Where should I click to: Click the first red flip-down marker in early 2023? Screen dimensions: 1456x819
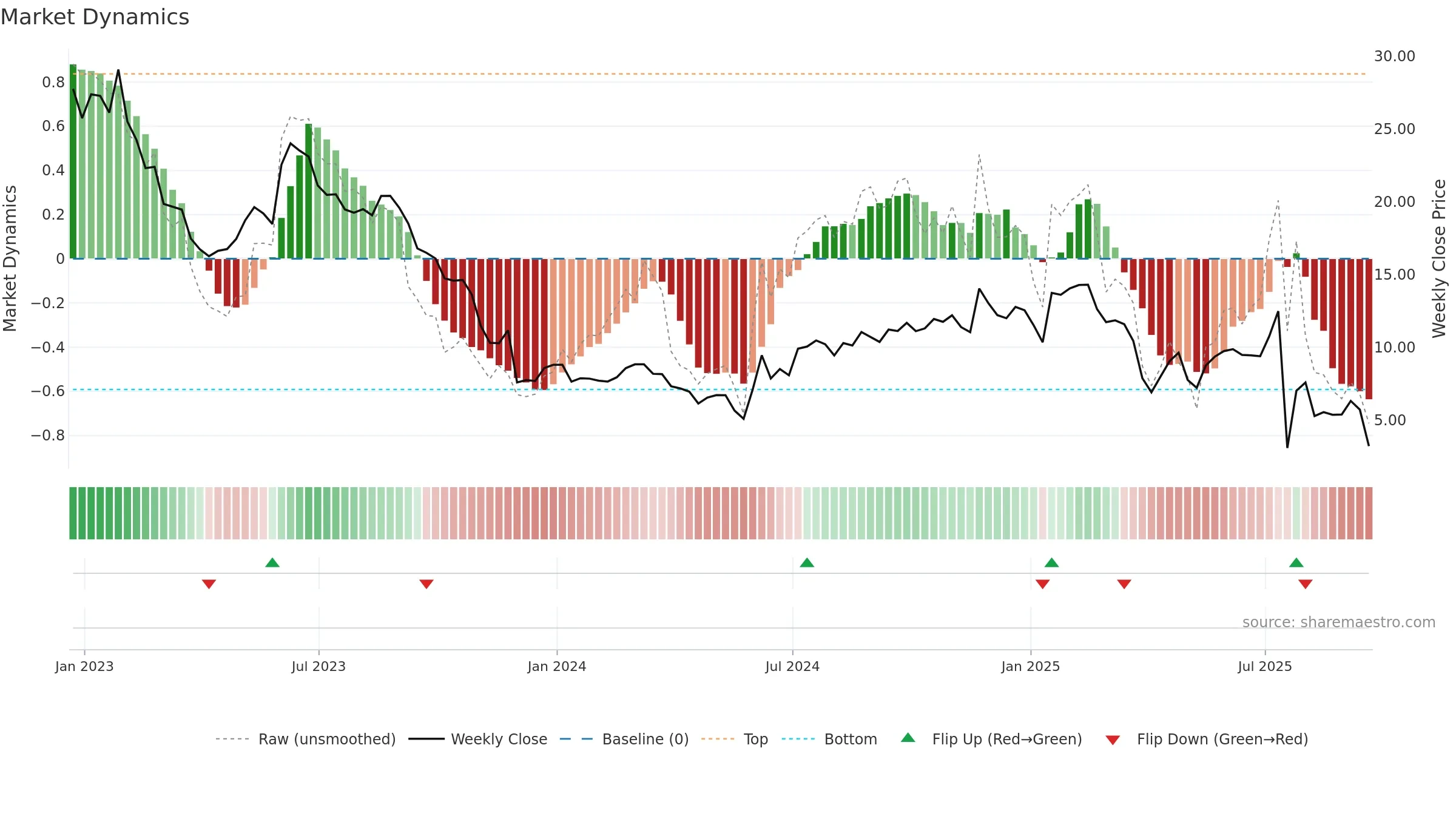click(209, 584)
